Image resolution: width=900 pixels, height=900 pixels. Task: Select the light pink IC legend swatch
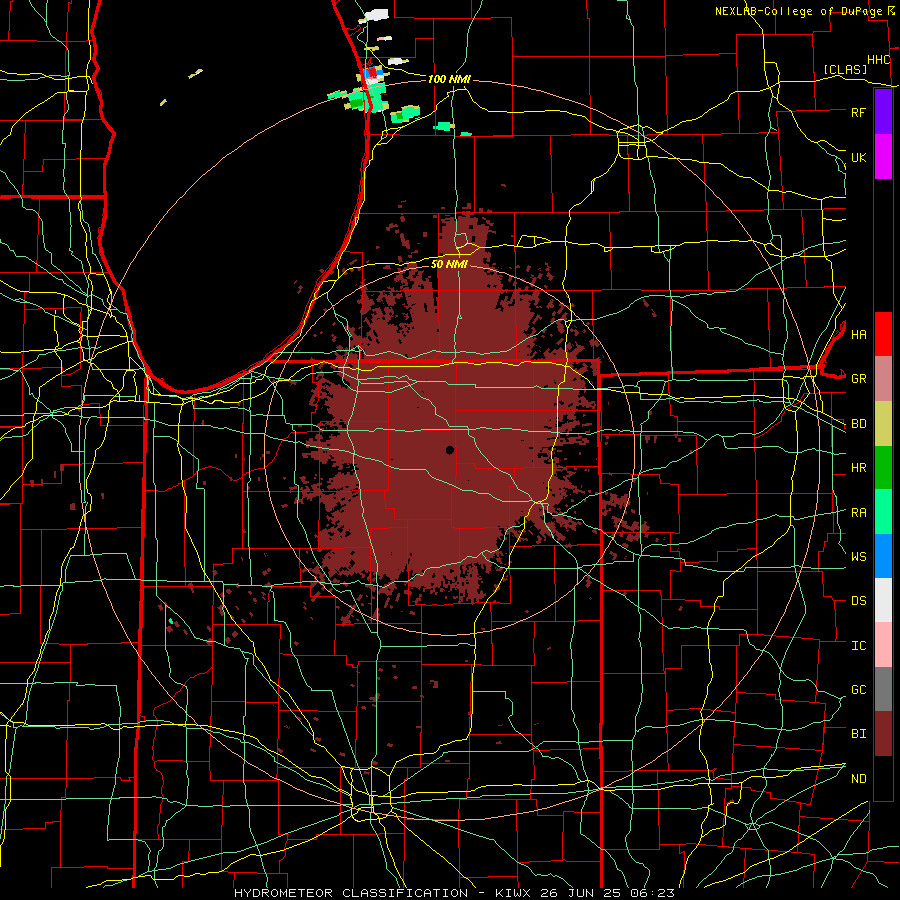click(x=883, y=645)
